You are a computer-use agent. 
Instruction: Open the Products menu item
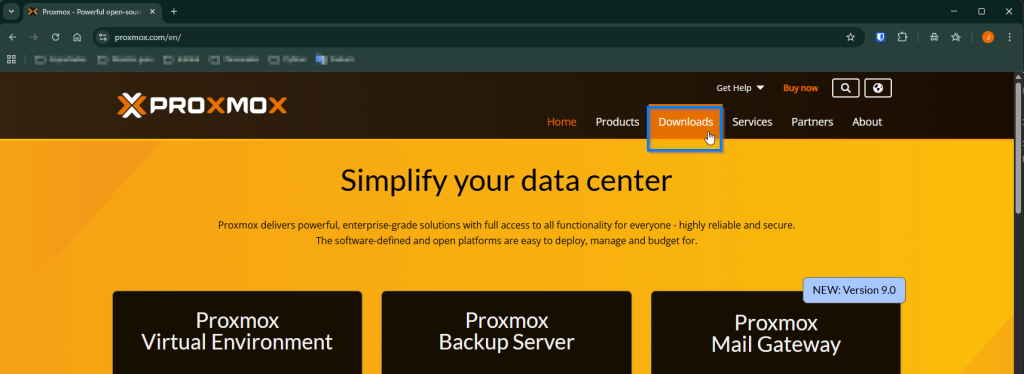(617, 122)
